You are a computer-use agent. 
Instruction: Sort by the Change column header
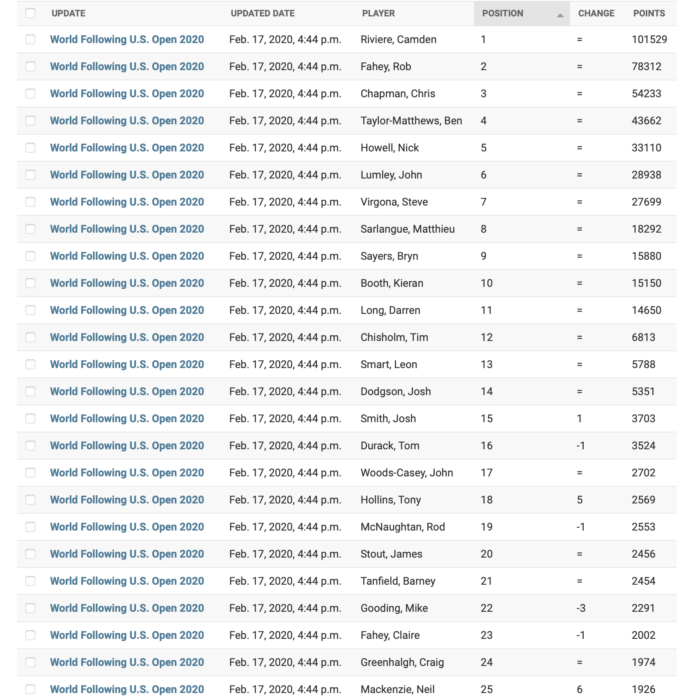point(596,14)
